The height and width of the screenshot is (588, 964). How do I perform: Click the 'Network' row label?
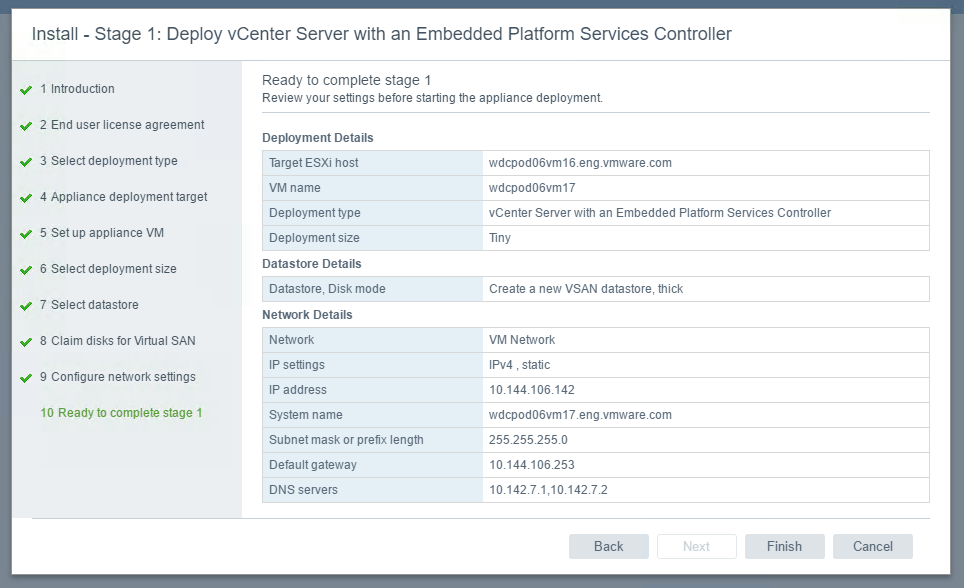(x=291, y=340)
